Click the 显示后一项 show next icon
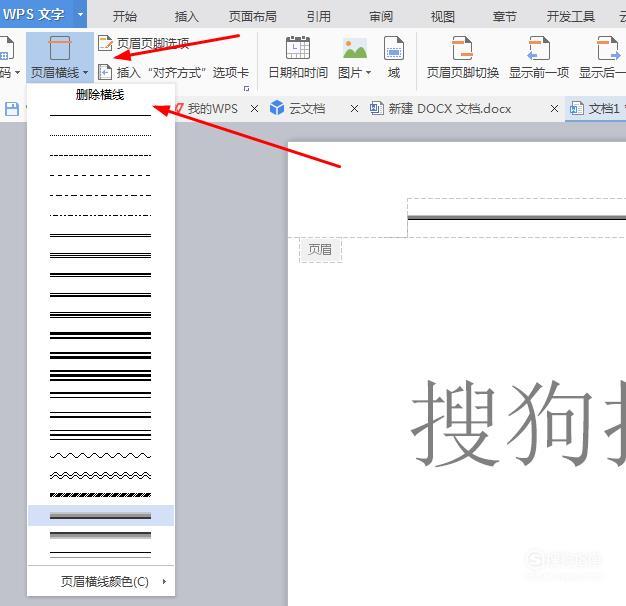 point(608,48)
